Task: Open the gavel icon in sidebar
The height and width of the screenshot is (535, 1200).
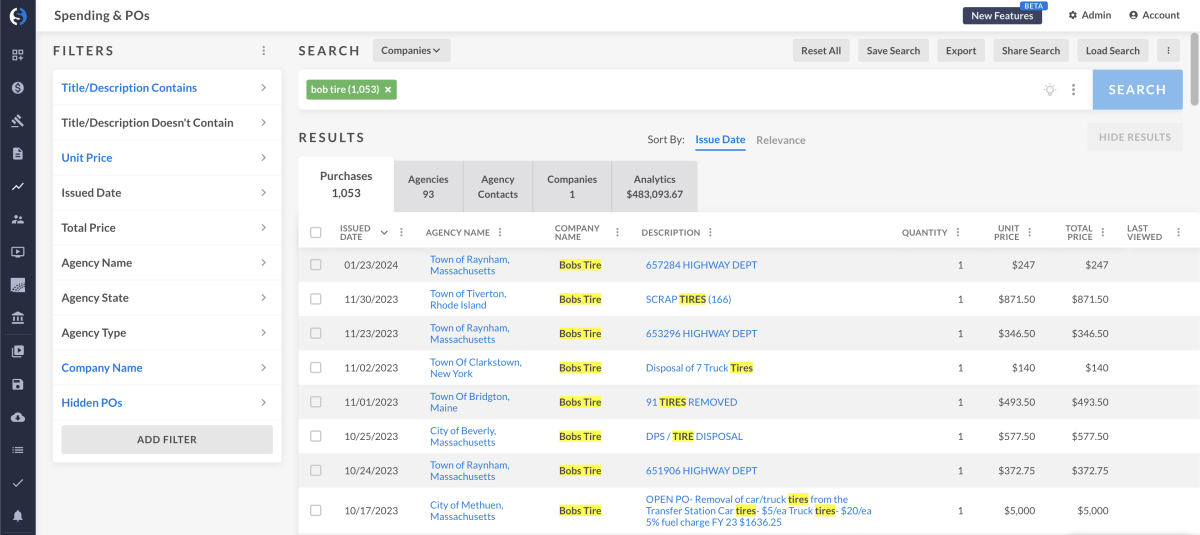Action: pos(18,121)
